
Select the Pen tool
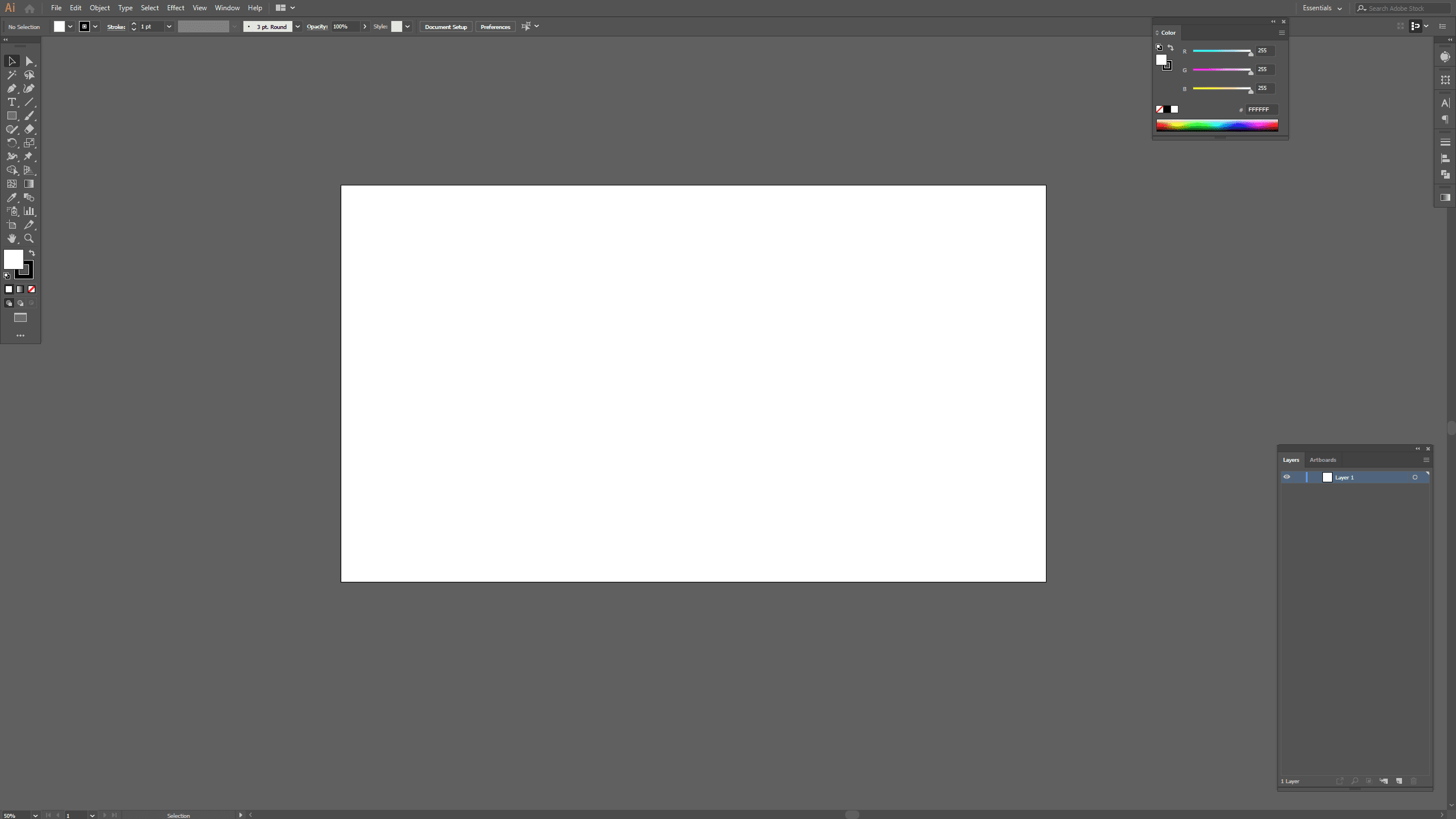[12, 88]
